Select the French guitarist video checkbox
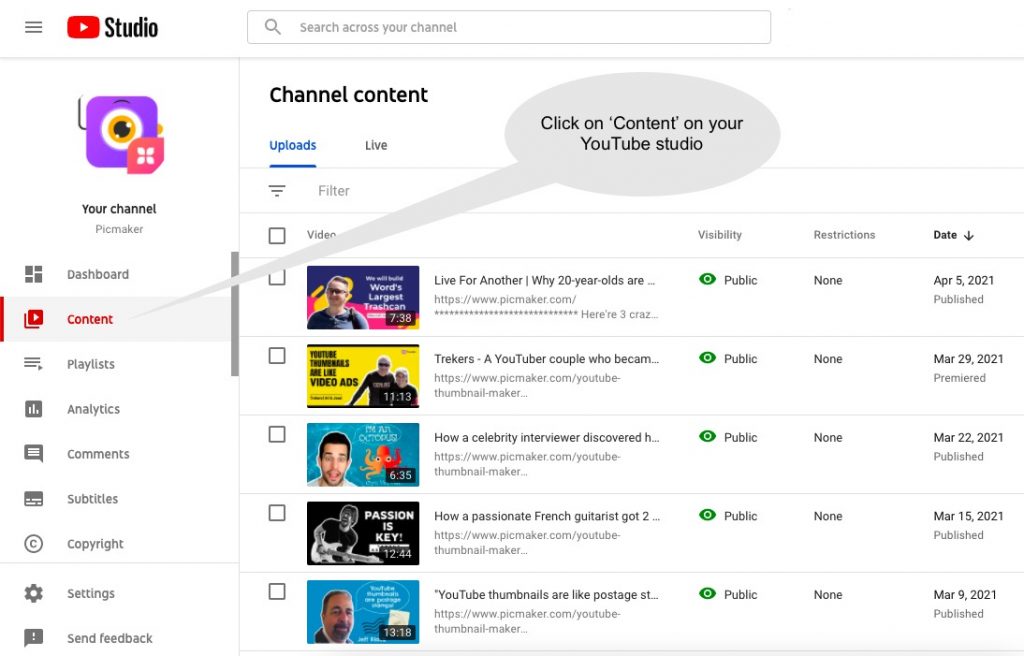The height and width of the screenshot is (656, 1024). point(277,513)
